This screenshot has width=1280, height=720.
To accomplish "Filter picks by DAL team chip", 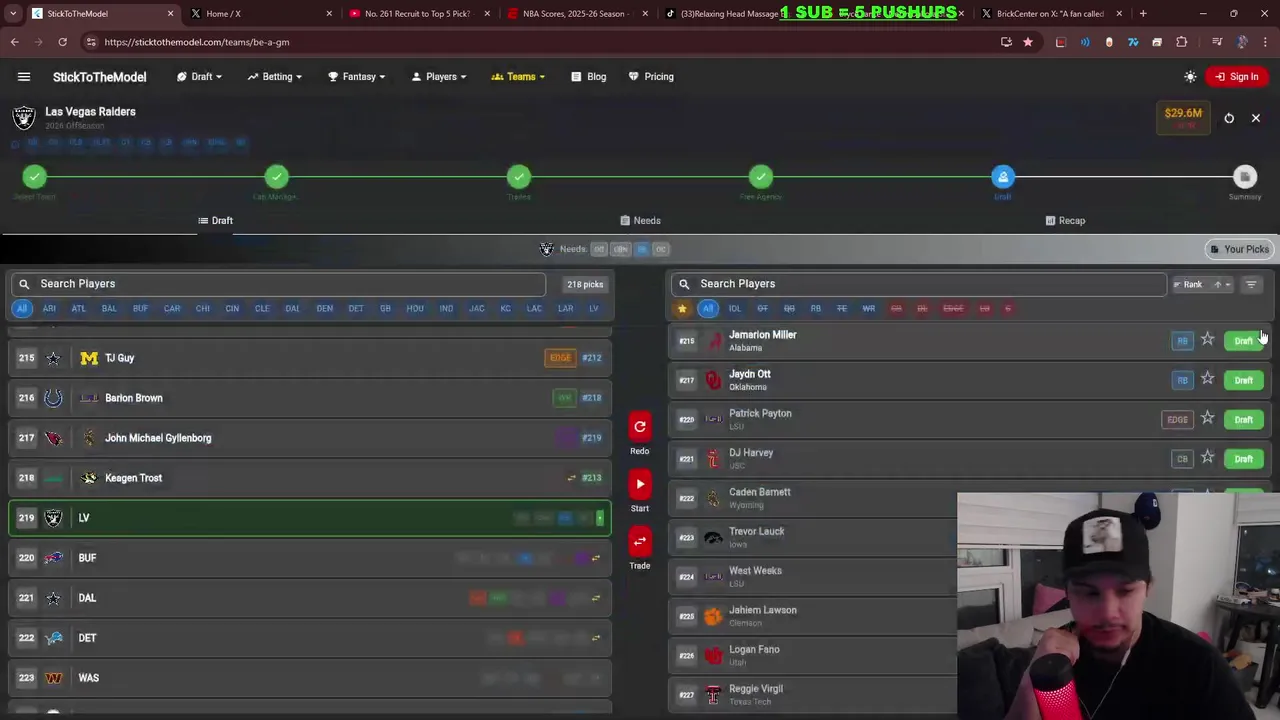I will point(292,308).
